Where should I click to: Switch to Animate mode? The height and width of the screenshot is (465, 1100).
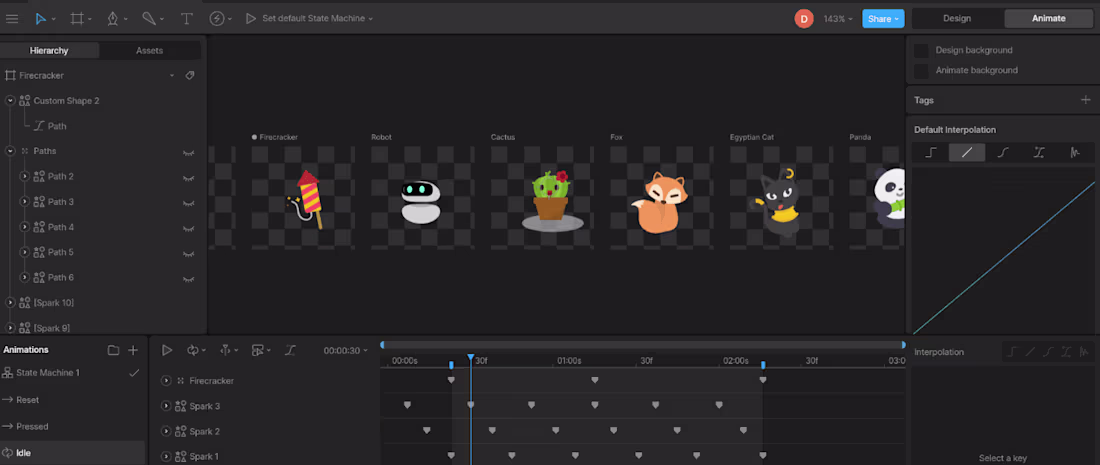[1048, 19]
